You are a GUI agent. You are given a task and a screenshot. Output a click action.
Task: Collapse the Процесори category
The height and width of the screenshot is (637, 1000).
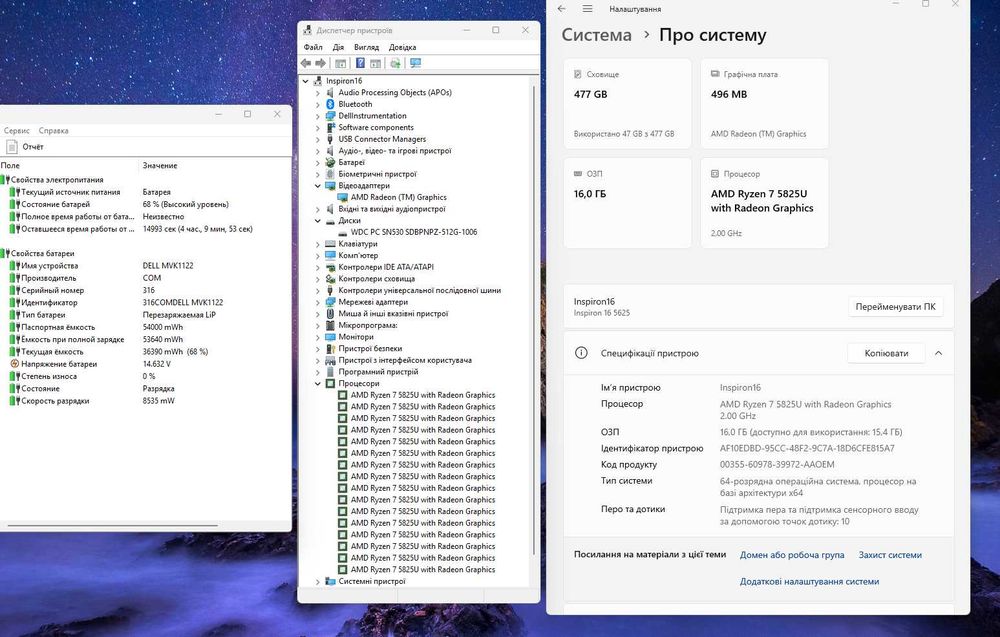[x=318, y=383]
